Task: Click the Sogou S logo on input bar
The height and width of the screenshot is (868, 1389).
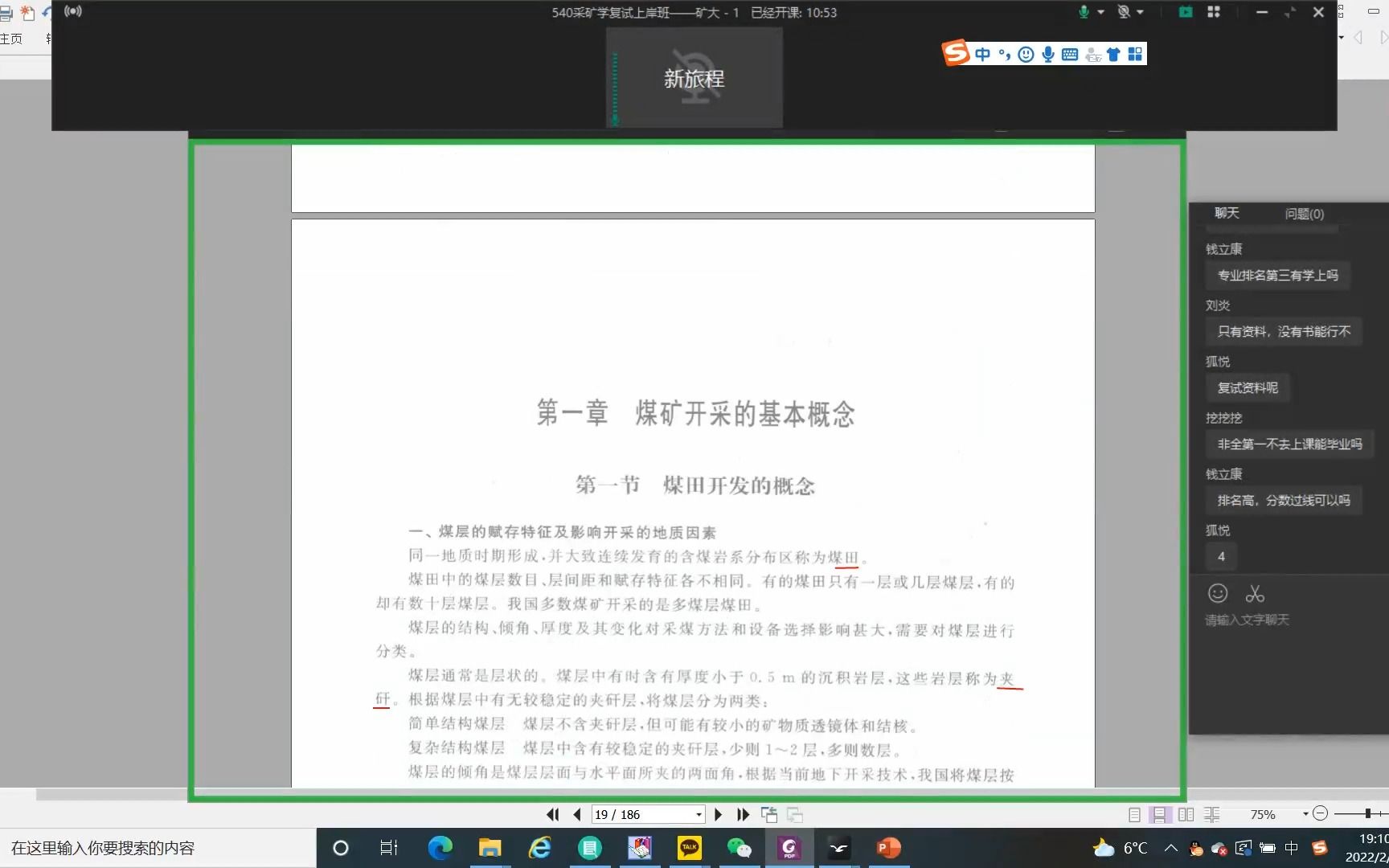Action: coord(955,53)
